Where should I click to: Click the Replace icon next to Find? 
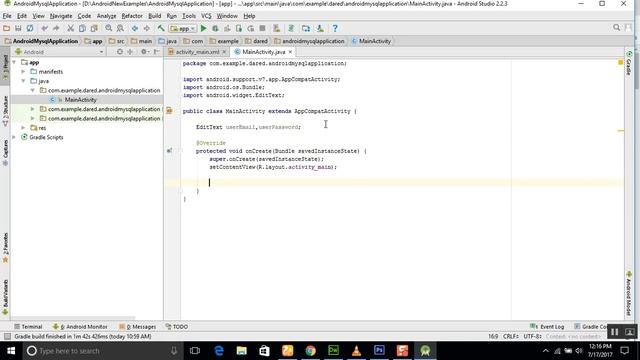120,29
